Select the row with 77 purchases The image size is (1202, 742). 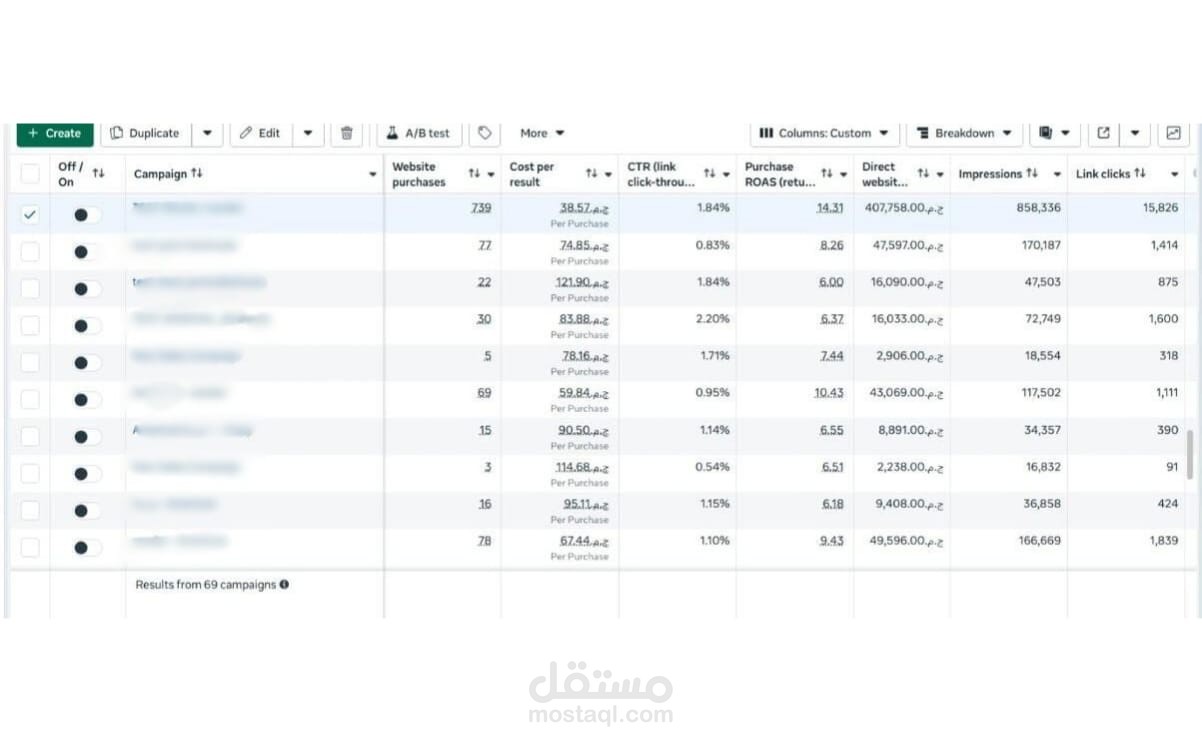(30, 251)
